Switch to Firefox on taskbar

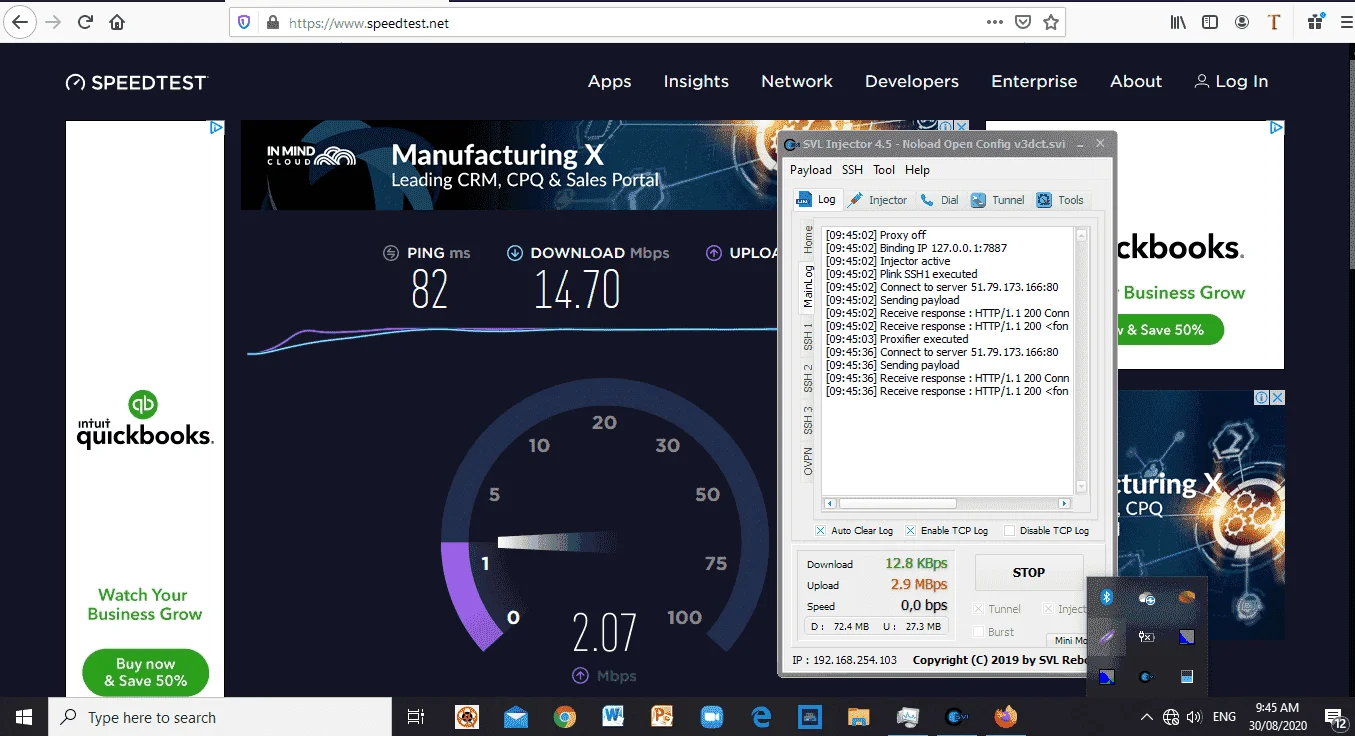(1005, 717)
